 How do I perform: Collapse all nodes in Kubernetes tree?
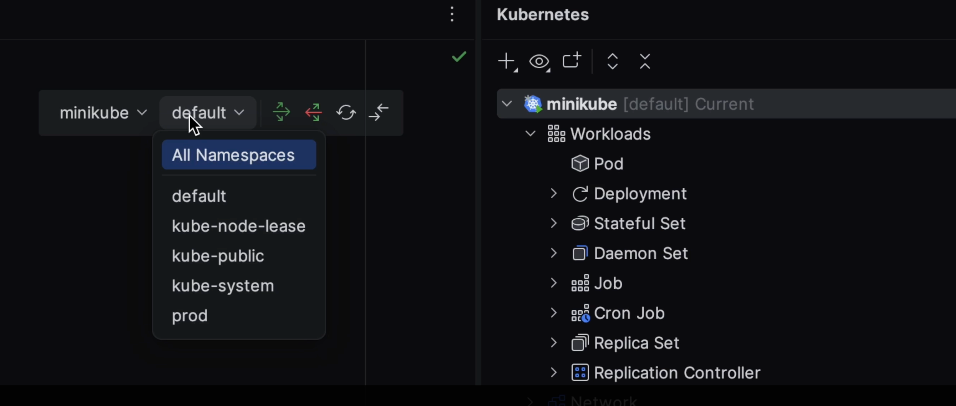click(x=645, y=62)
